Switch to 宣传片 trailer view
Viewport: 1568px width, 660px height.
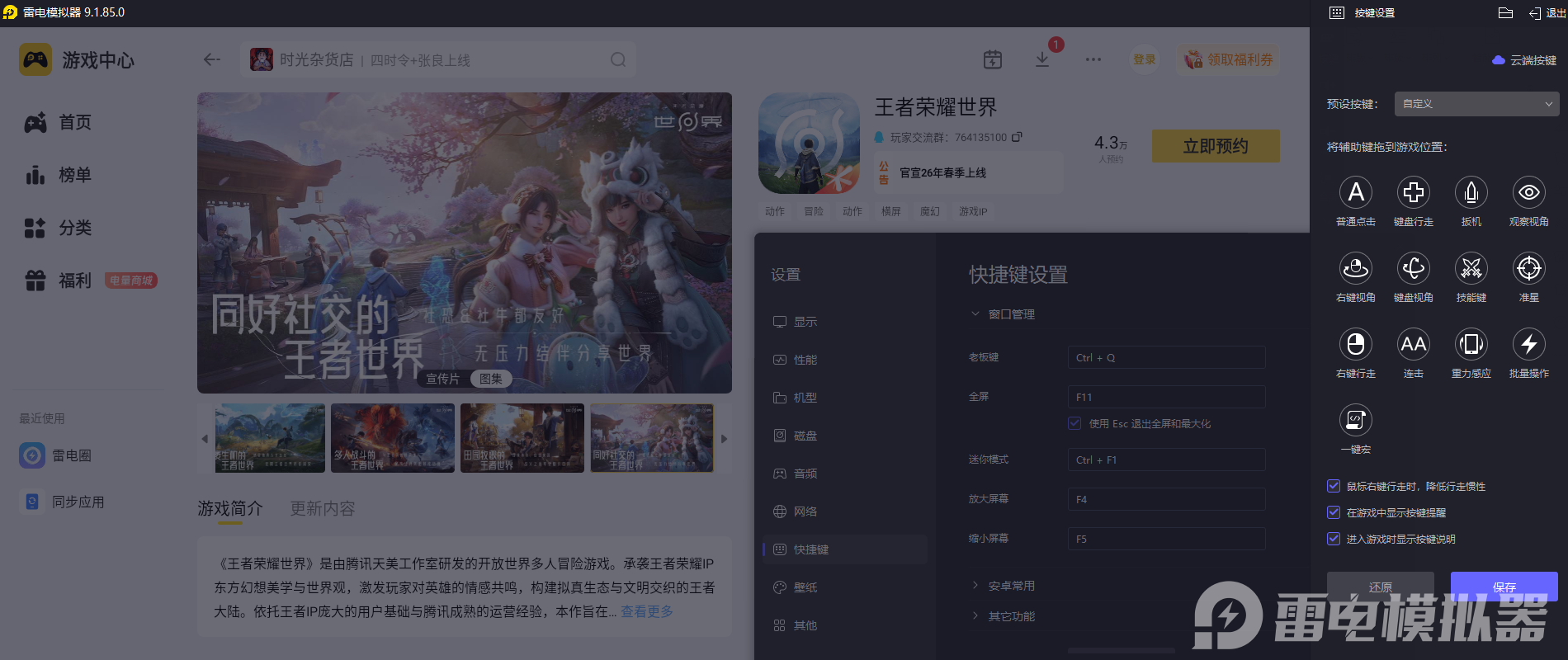click(443, 379)
